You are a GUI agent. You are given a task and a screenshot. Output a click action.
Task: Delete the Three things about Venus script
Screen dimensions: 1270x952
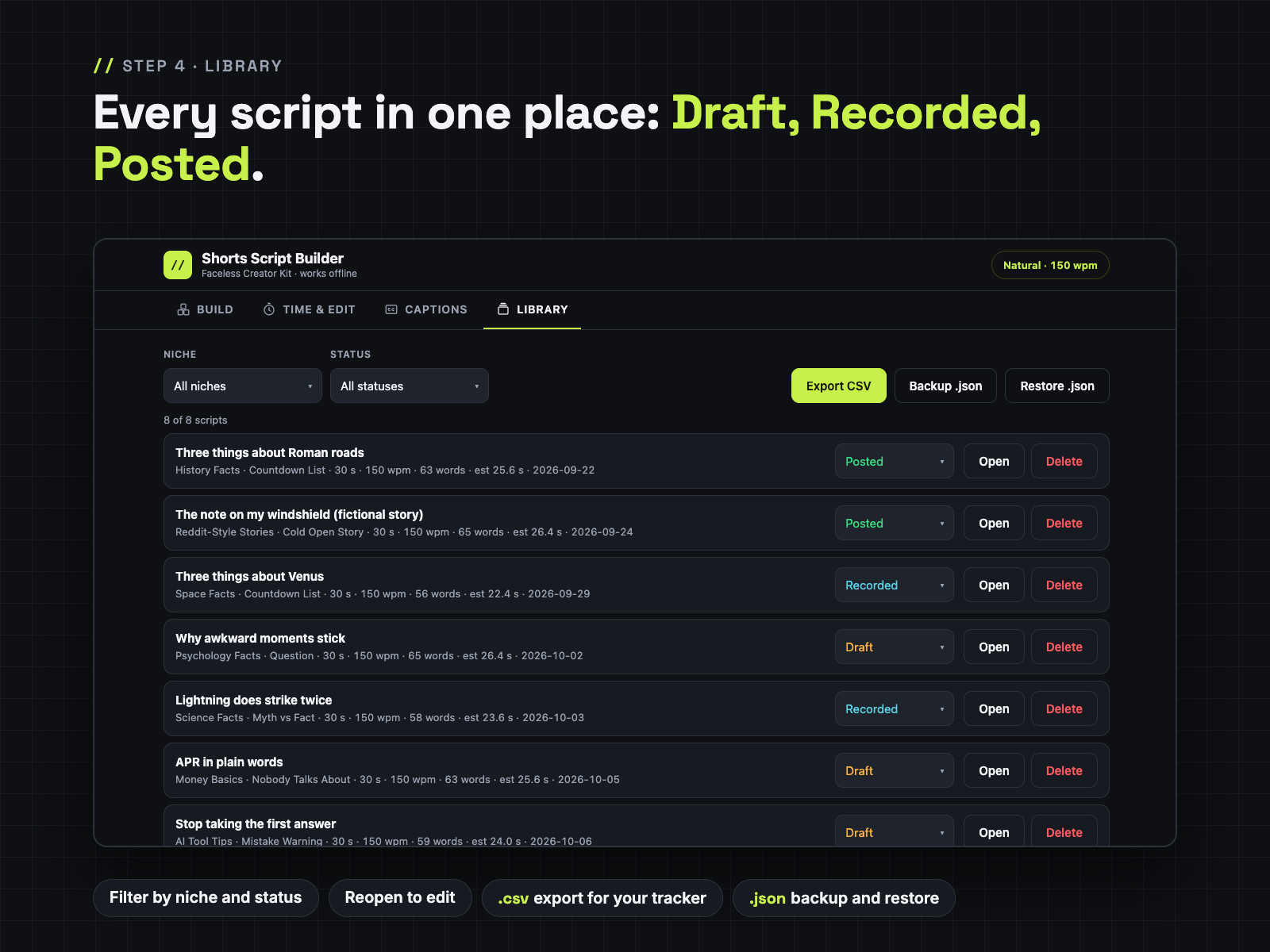[x=1064, y=585]
